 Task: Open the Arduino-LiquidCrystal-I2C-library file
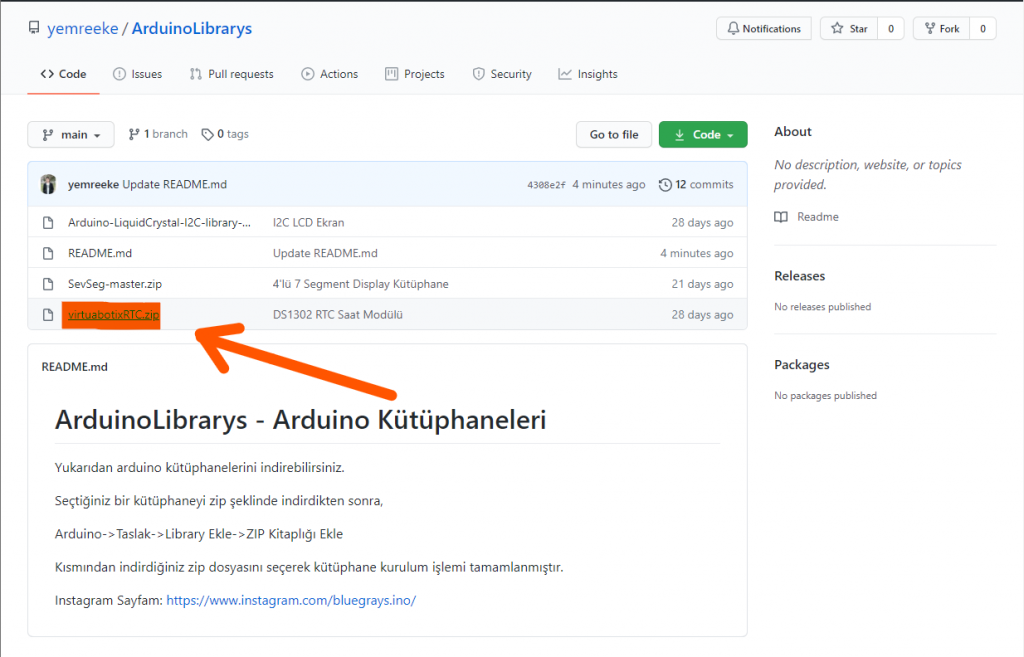click(159, 223)
